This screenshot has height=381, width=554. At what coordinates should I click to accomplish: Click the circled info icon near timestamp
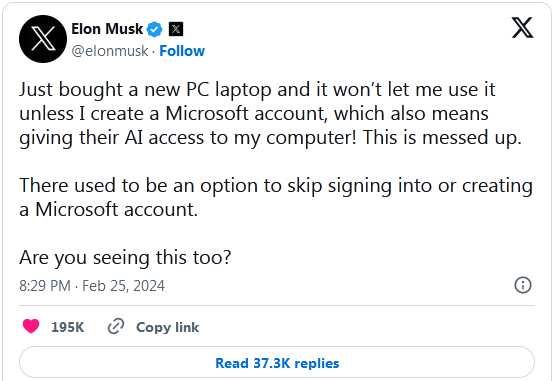523,285
